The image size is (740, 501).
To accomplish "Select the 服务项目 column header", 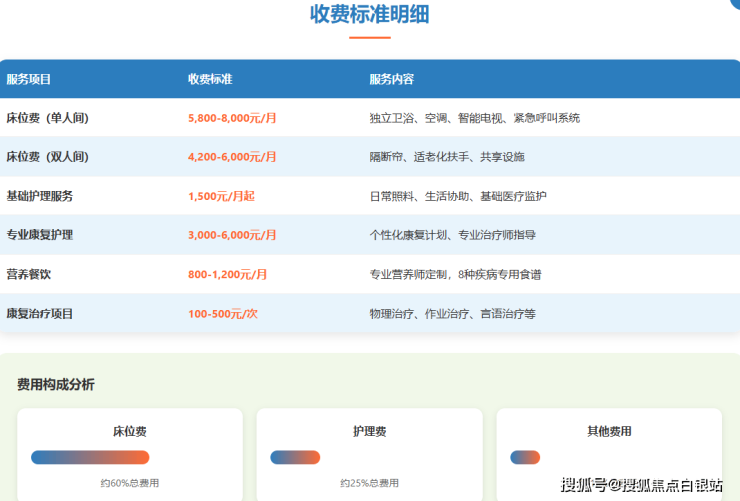I will point(28,79).
